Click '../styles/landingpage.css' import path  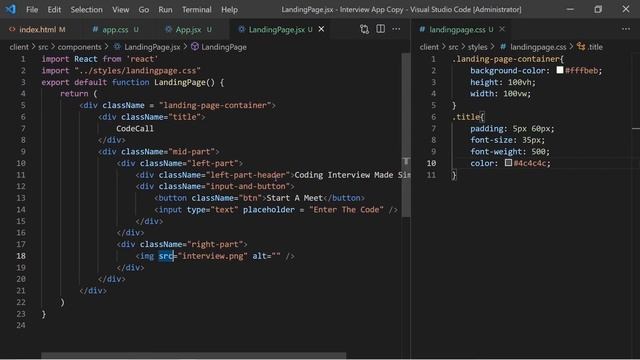point(138,71)
